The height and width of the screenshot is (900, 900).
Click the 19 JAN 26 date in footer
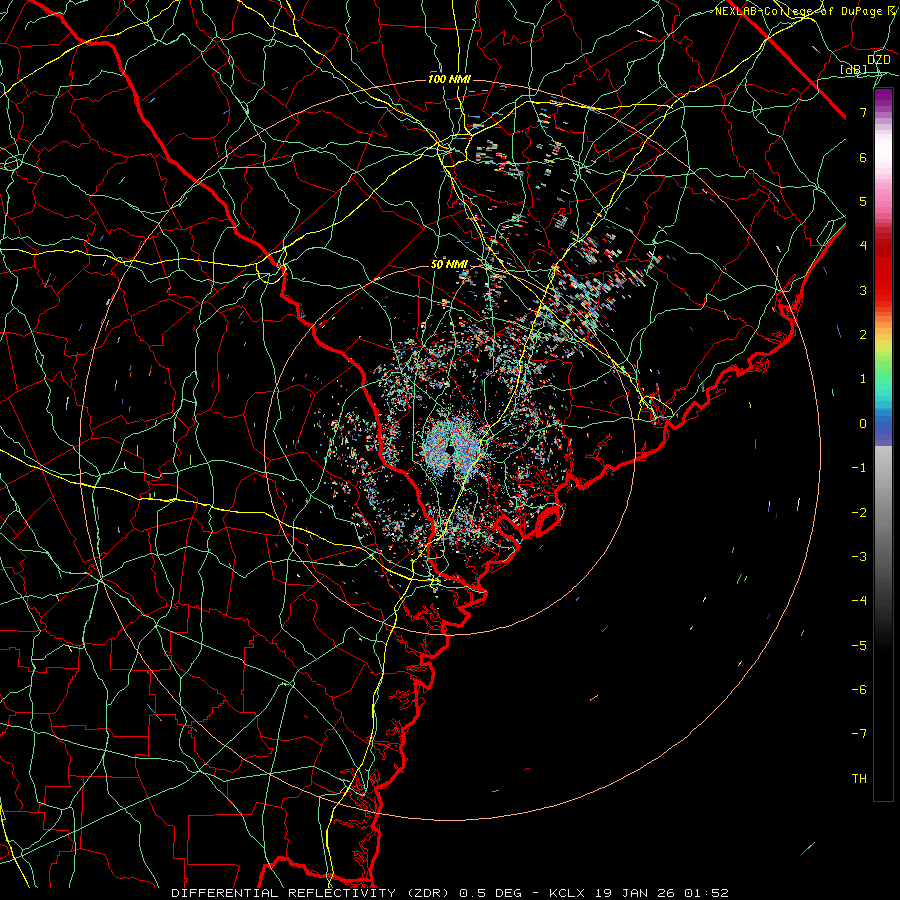click(x=633, y=893)
